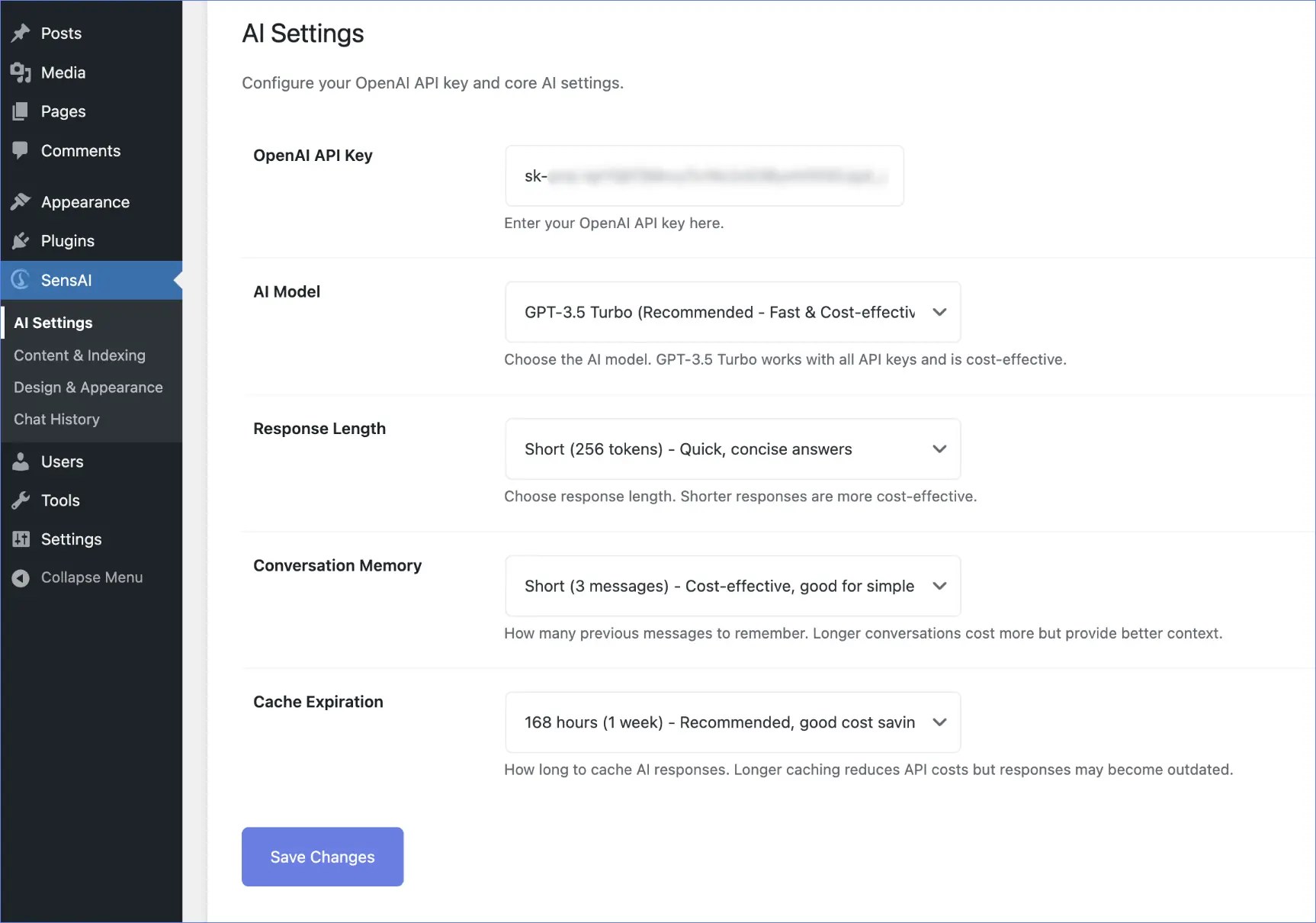Click the Settings menu label
Screen dimensions: 1316x923
(72, 539)
